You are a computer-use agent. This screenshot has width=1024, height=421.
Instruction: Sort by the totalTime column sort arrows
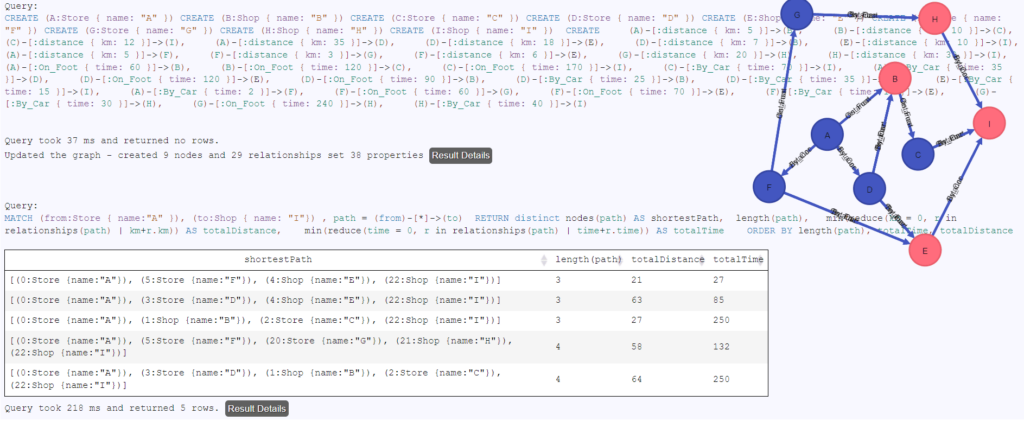(x=761, y=260)
